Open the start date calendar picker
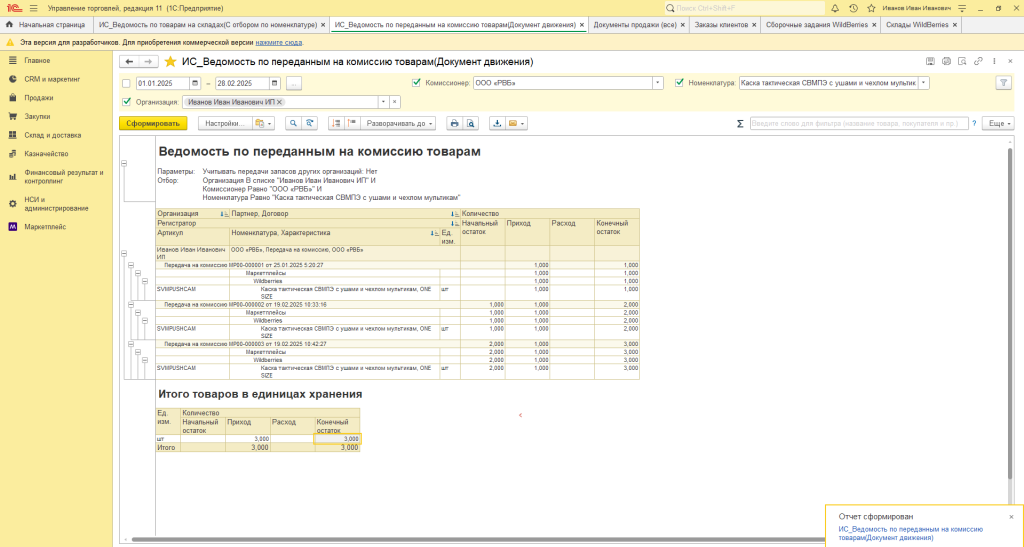 coord(195,84)
